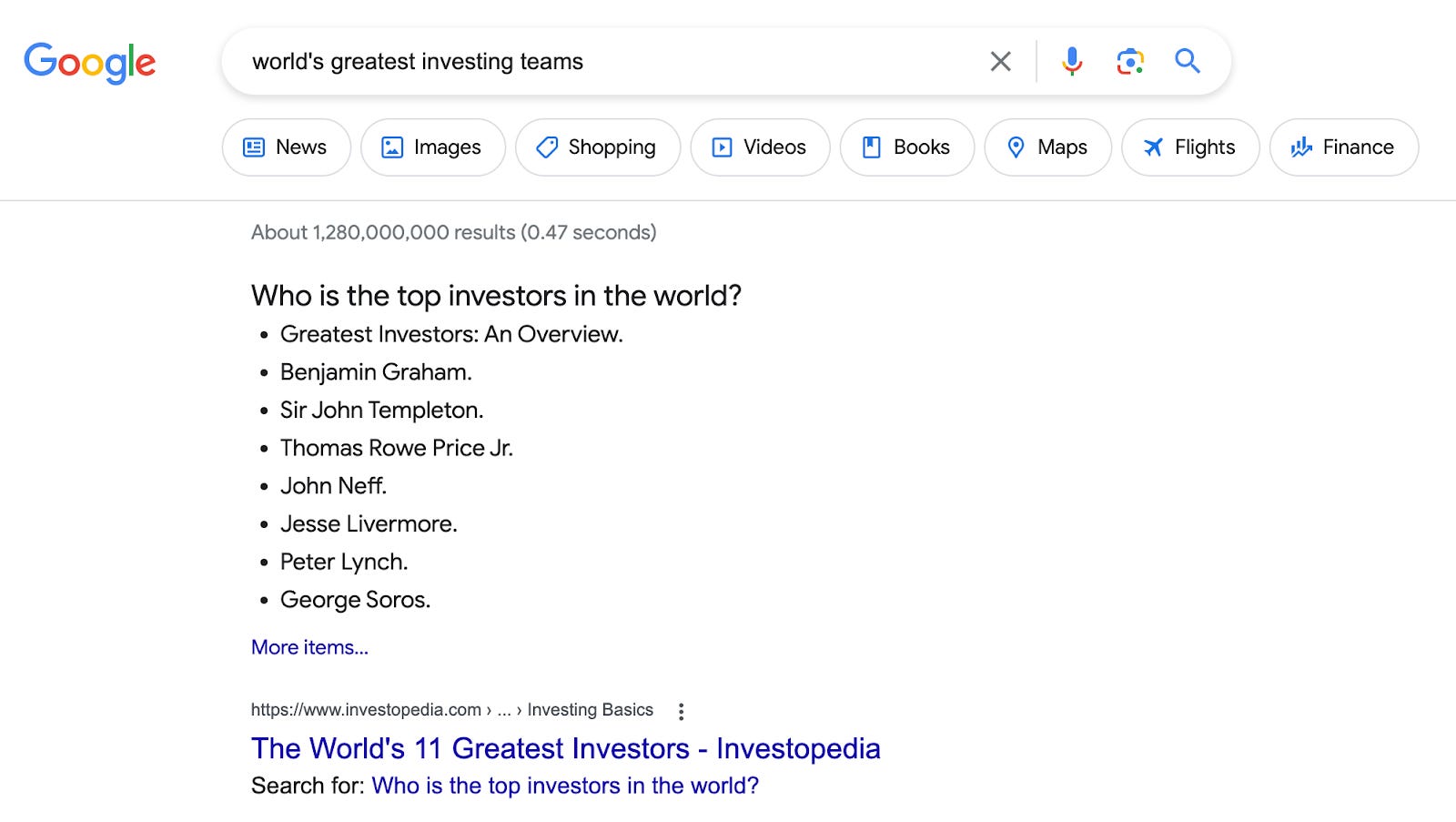1456x822 pixels.
Task: Click the 'Who is the top investors' snippet heading
Action: [496, 296]
